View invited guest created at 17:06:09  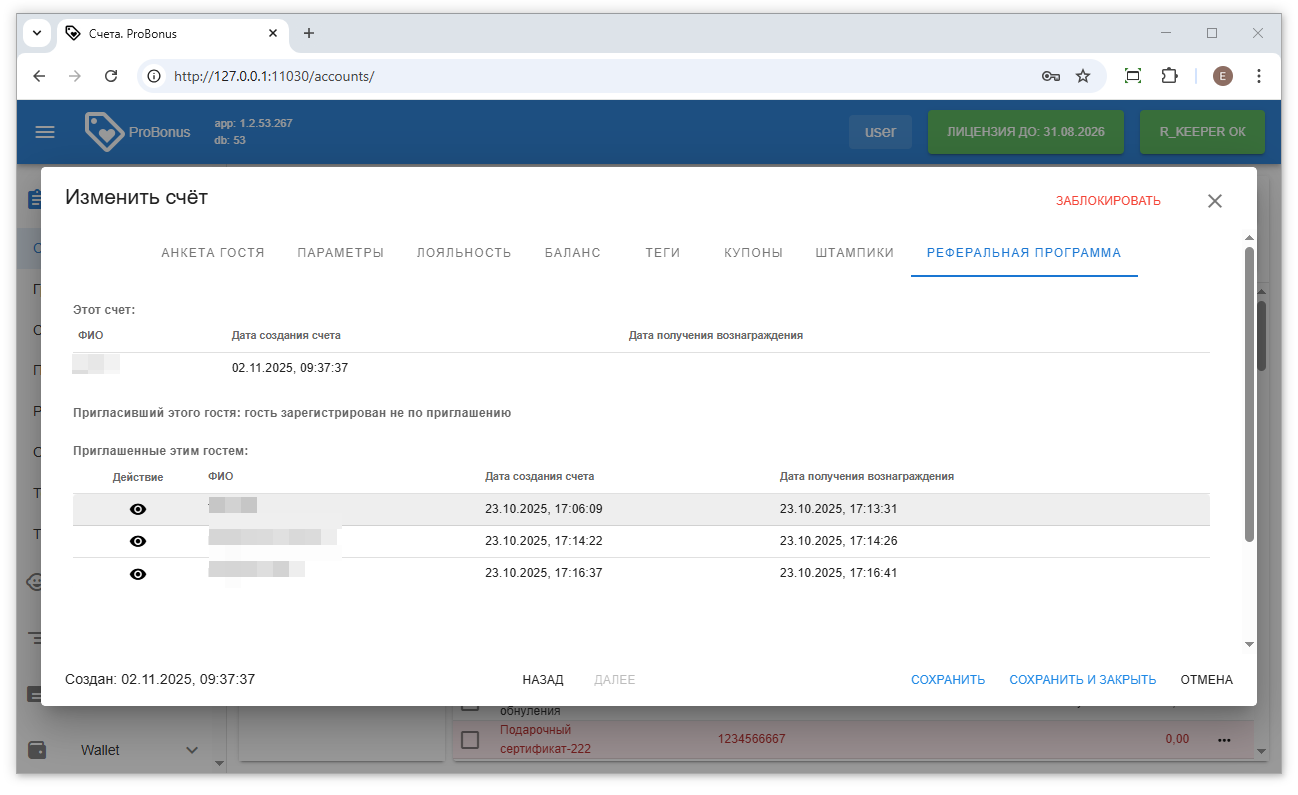[x=138, y=509]
